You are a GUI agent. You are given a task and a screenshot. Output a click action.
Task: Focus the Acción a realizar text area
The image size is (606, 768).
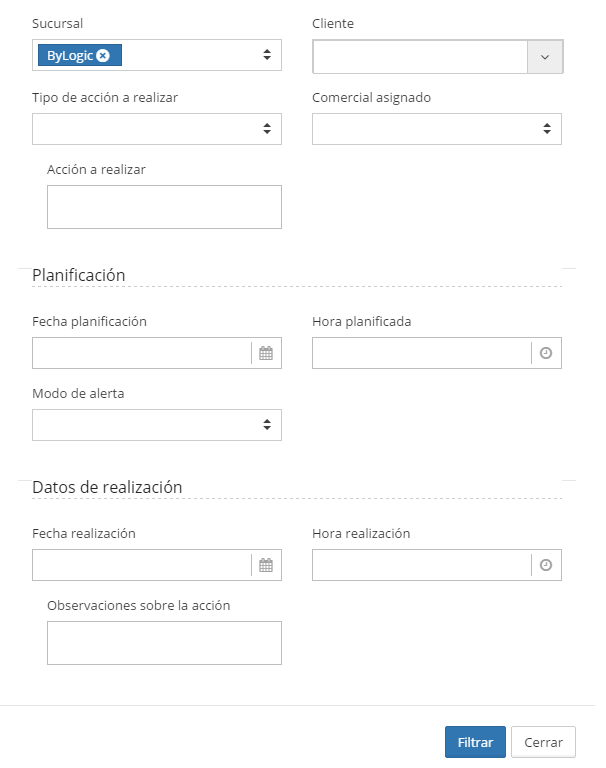164,207
